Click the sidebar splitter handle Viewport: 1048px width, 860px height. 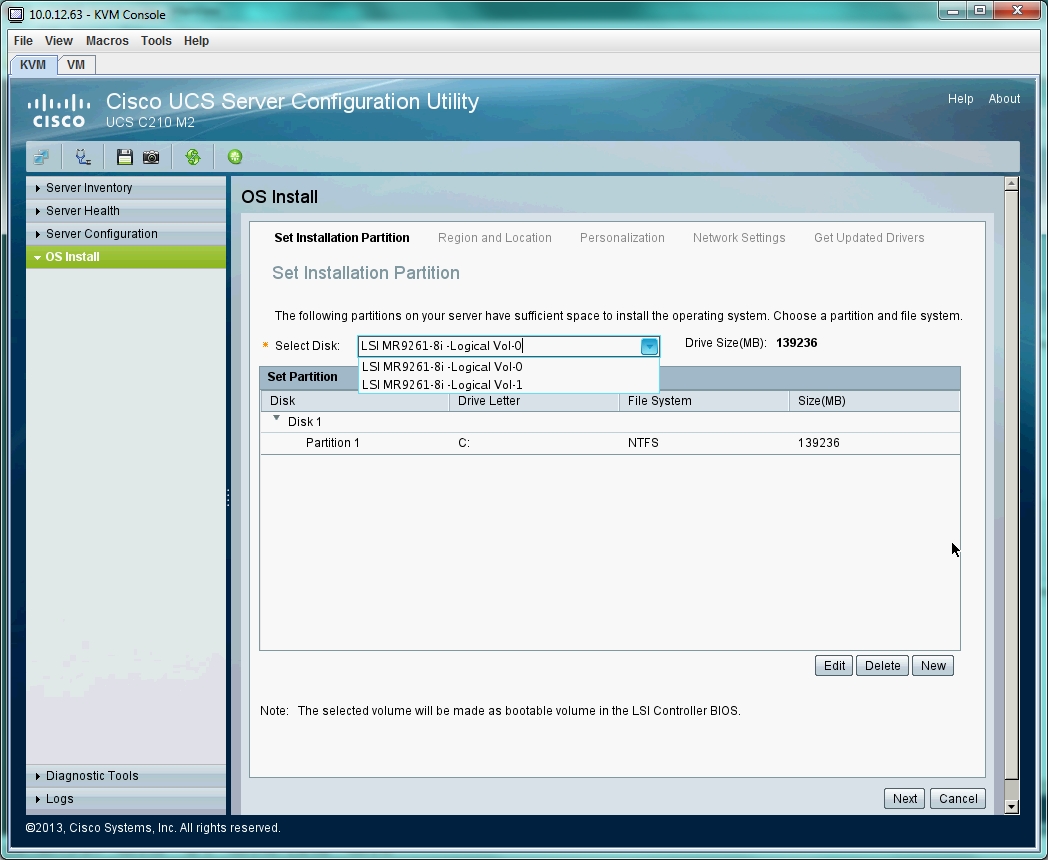pos(228,497)
